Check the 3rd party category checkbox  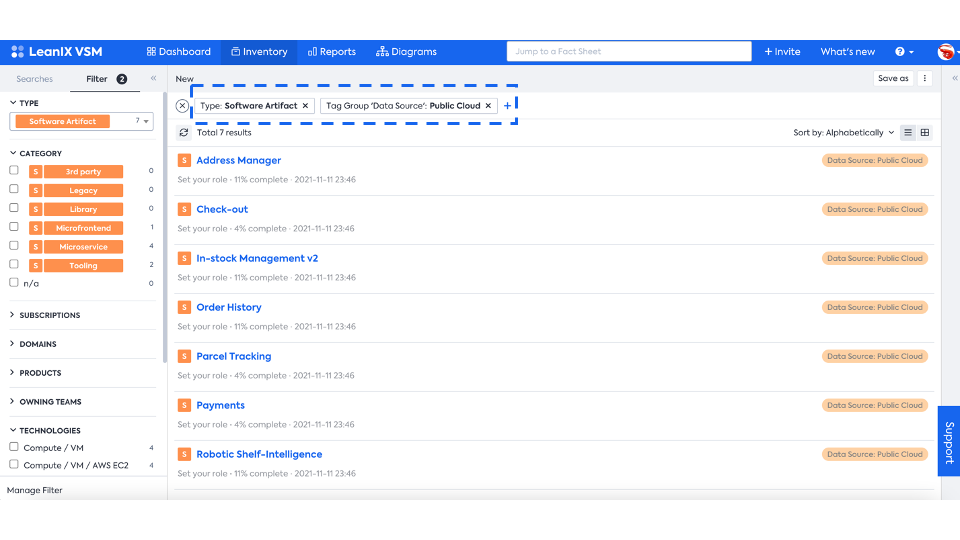click(14, 170)
